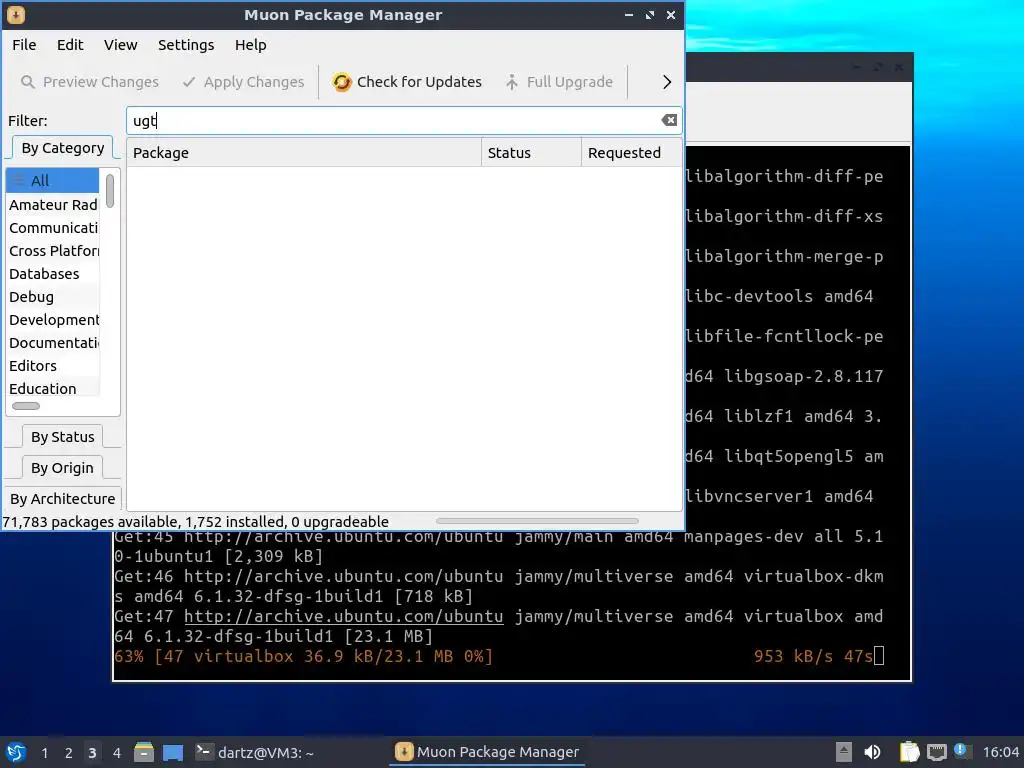Click the packages available status bar text

point(195,522)
